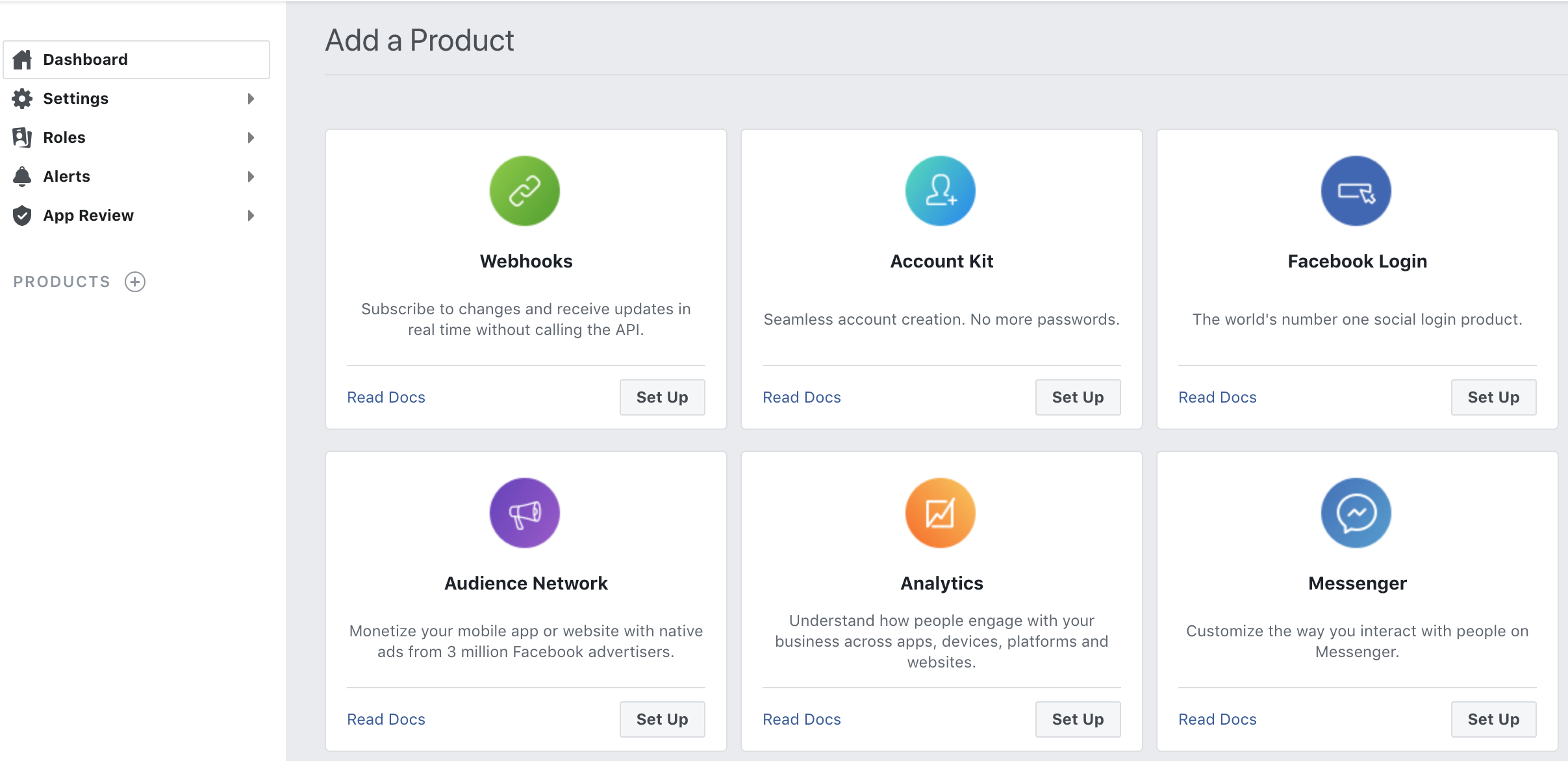The image size is (1568, 761).
Task: Expand the Roles submenu arrow
Action: point(251,138)
